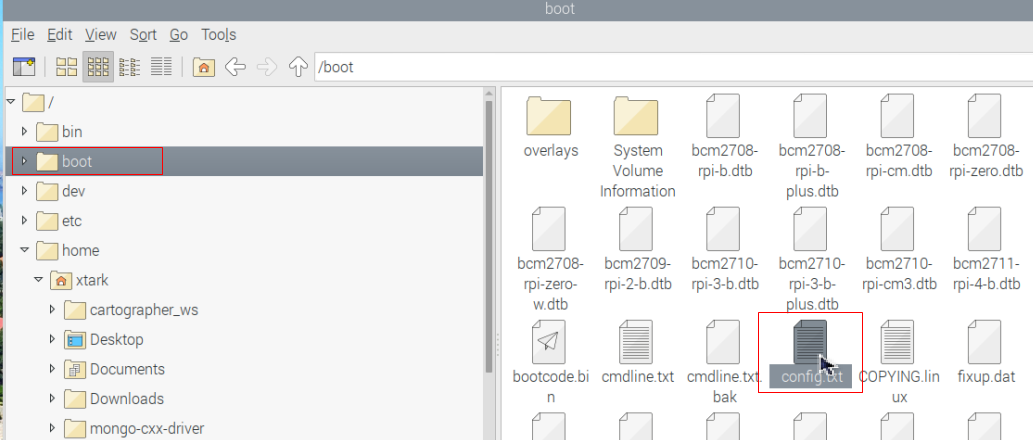Collapse the root / tree node
This screenshot has width=1033, height=440.
pyautogui.click(x=11, y=101)
